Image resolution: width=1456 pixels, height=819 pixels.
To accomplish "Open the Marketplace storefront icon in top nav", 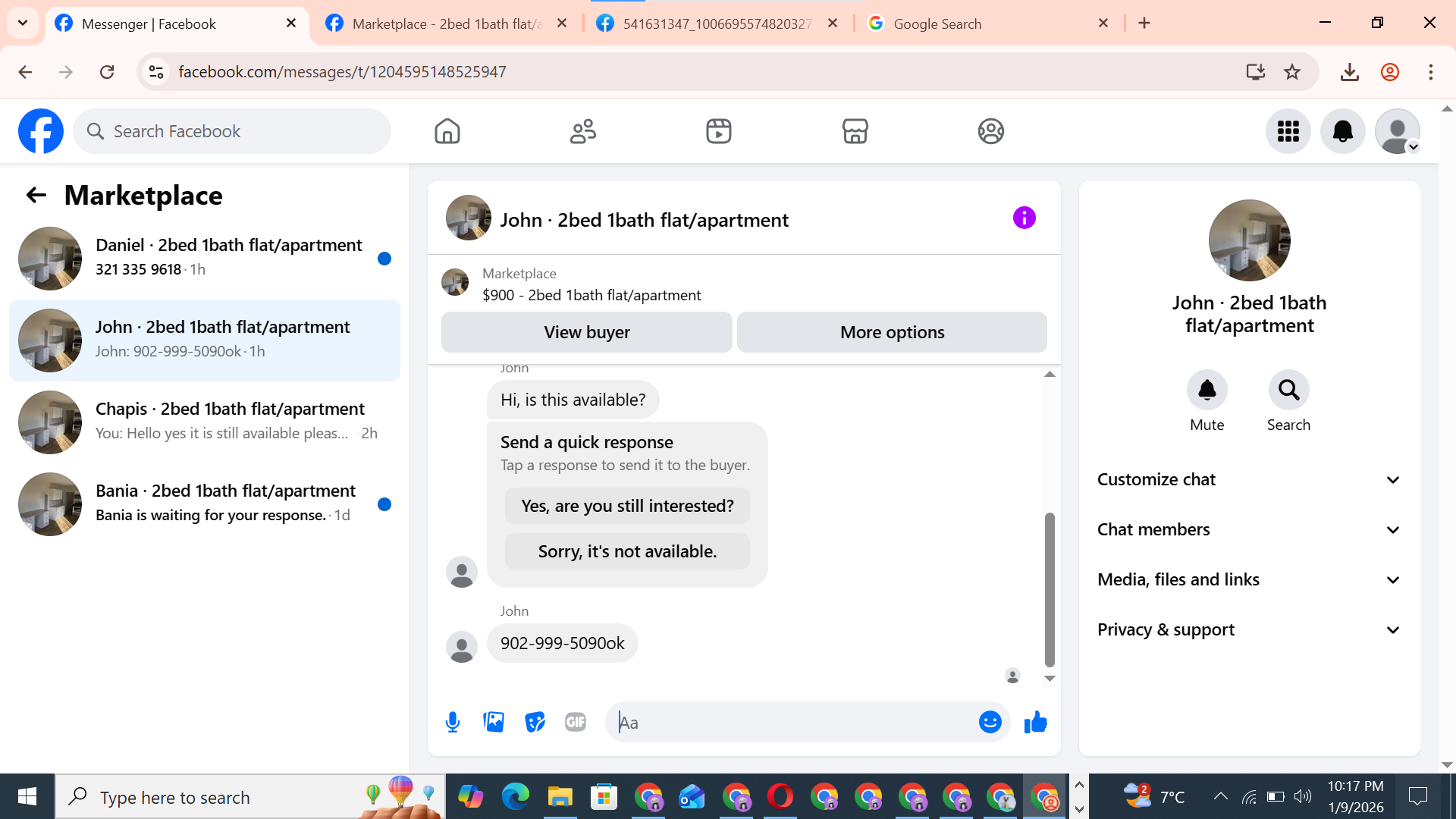I will pos(855,131).
